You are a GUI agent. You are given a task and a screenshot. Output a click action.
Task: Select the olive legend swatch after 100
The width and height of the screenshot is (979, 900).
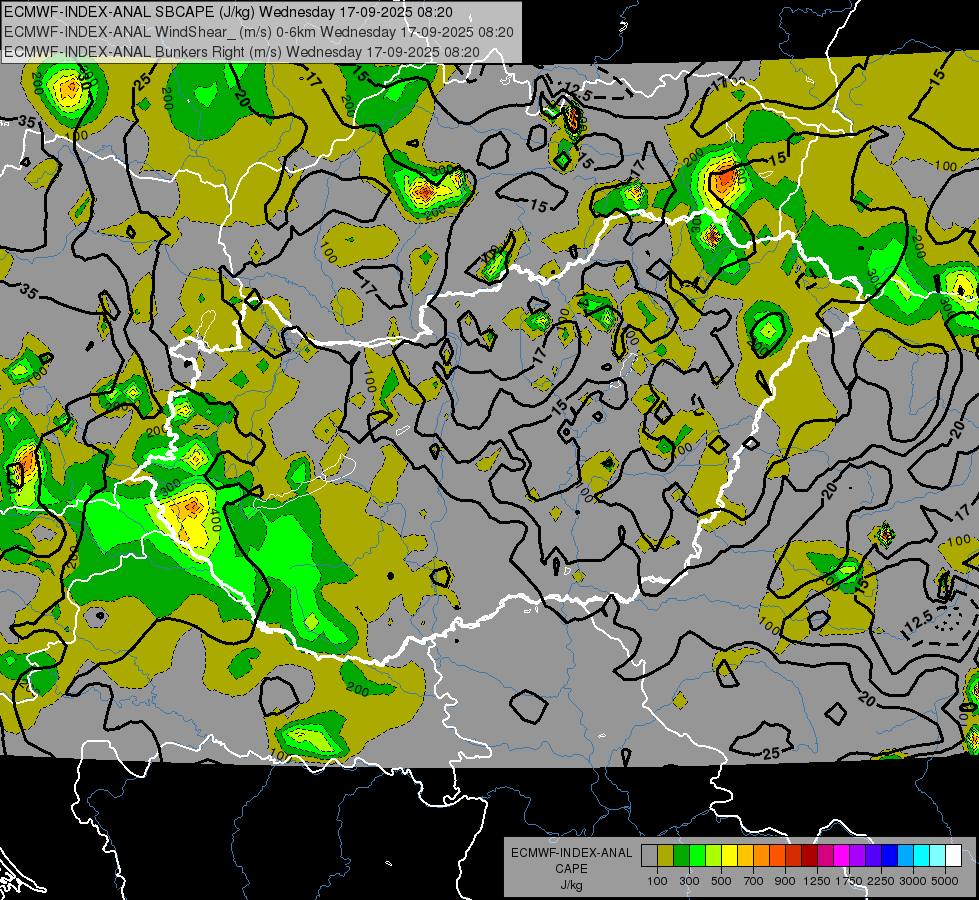pos(665,855)
